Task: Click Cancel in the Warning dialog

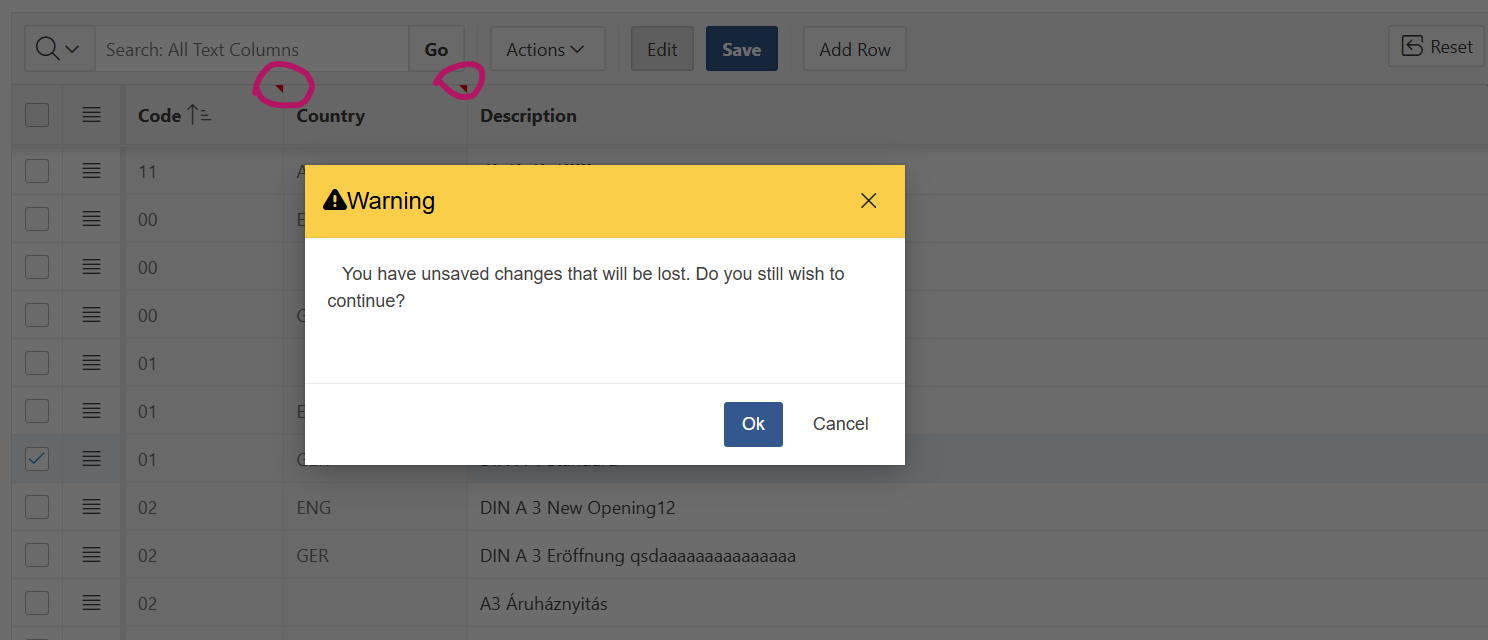Action: 840,424
